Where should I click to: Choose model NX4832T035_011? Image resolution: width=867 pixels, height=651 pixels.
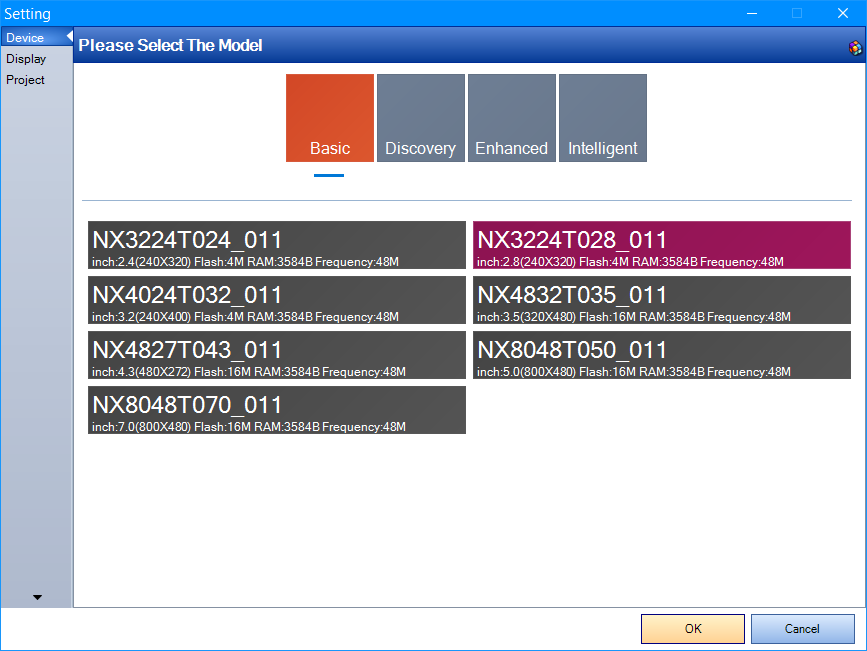pos(661,300)
